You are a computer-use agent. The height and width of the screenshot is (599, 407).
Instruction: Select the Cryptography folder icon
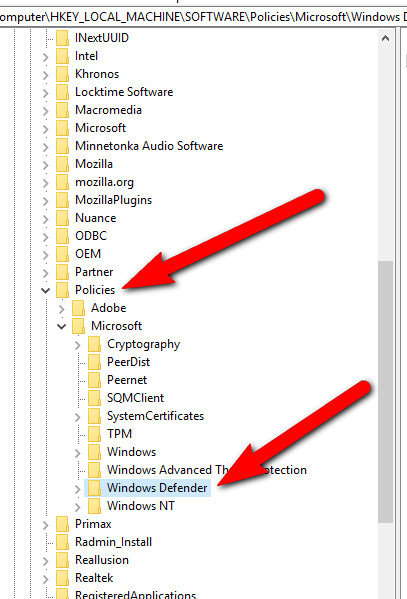[x=94, y=344]
